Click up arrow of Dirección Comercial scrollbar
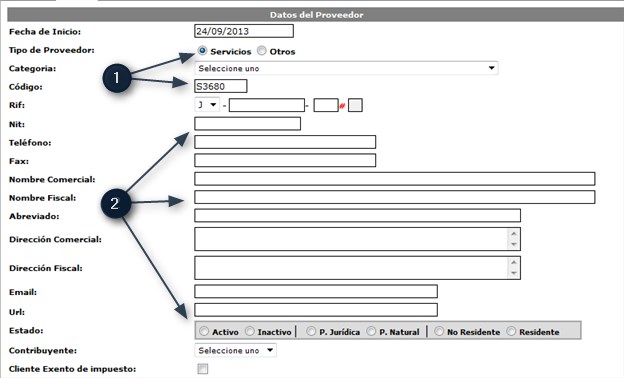Viewport: 624px width, 378px height. 514,234
